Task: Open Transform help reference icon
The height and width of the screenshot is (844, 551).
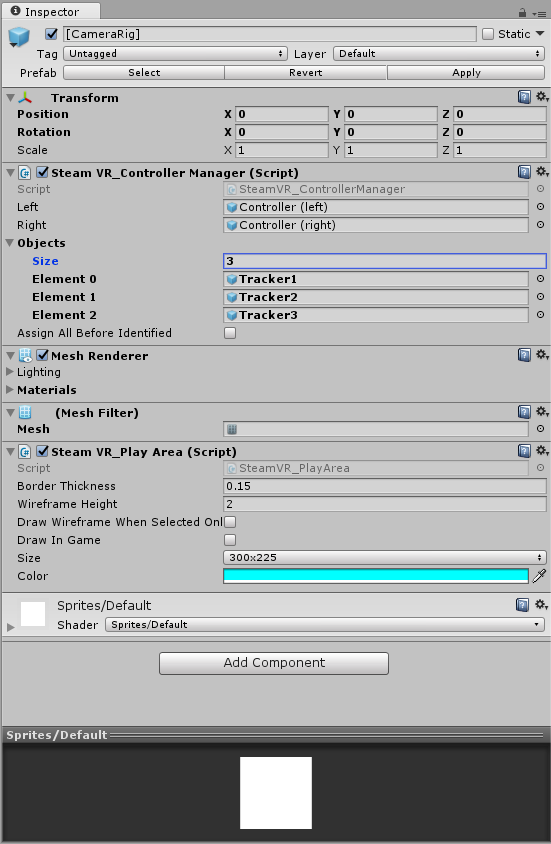Action: [524, 97]
